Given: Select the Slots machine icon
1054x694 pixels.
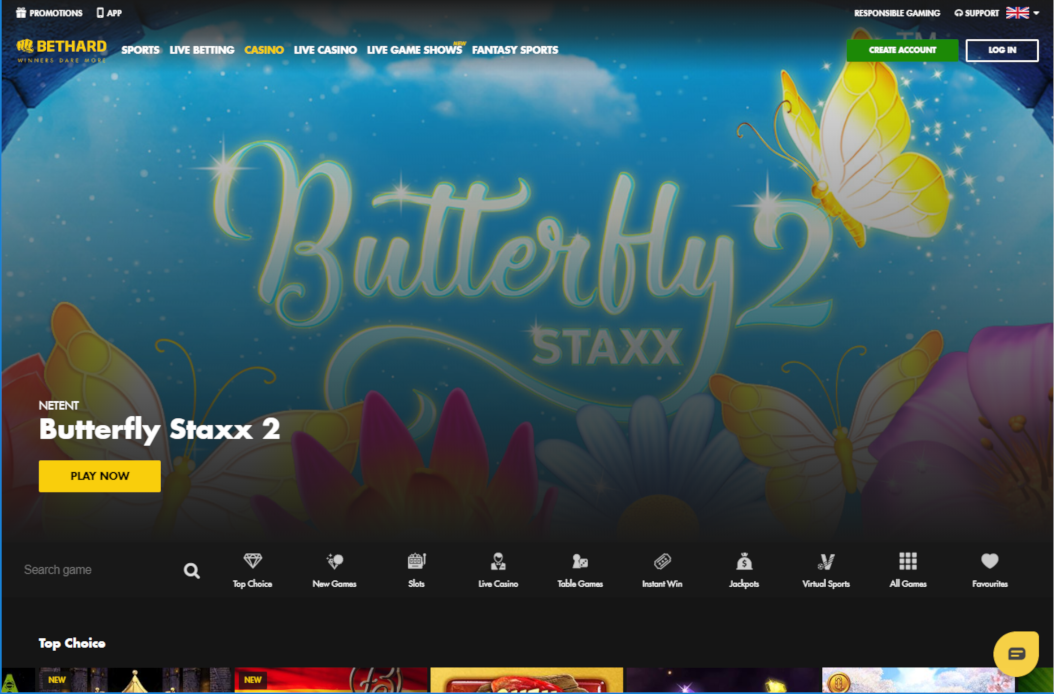Looking at the screenshot, I should coord(416,570).
